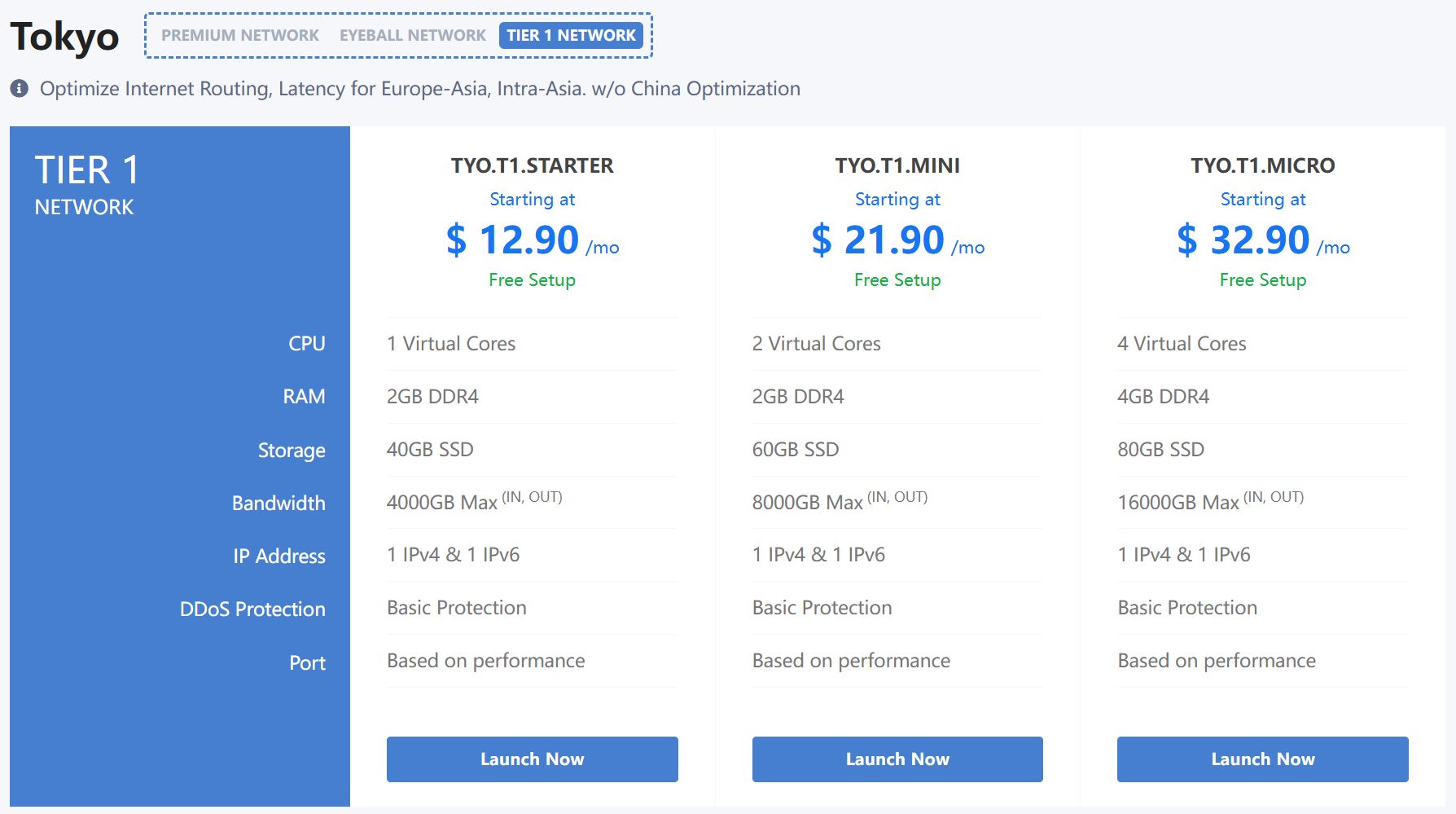This screenshot has width=1456, height=814.
Task: Click the $ 21.90 /mo price
Action: [897, 240]
